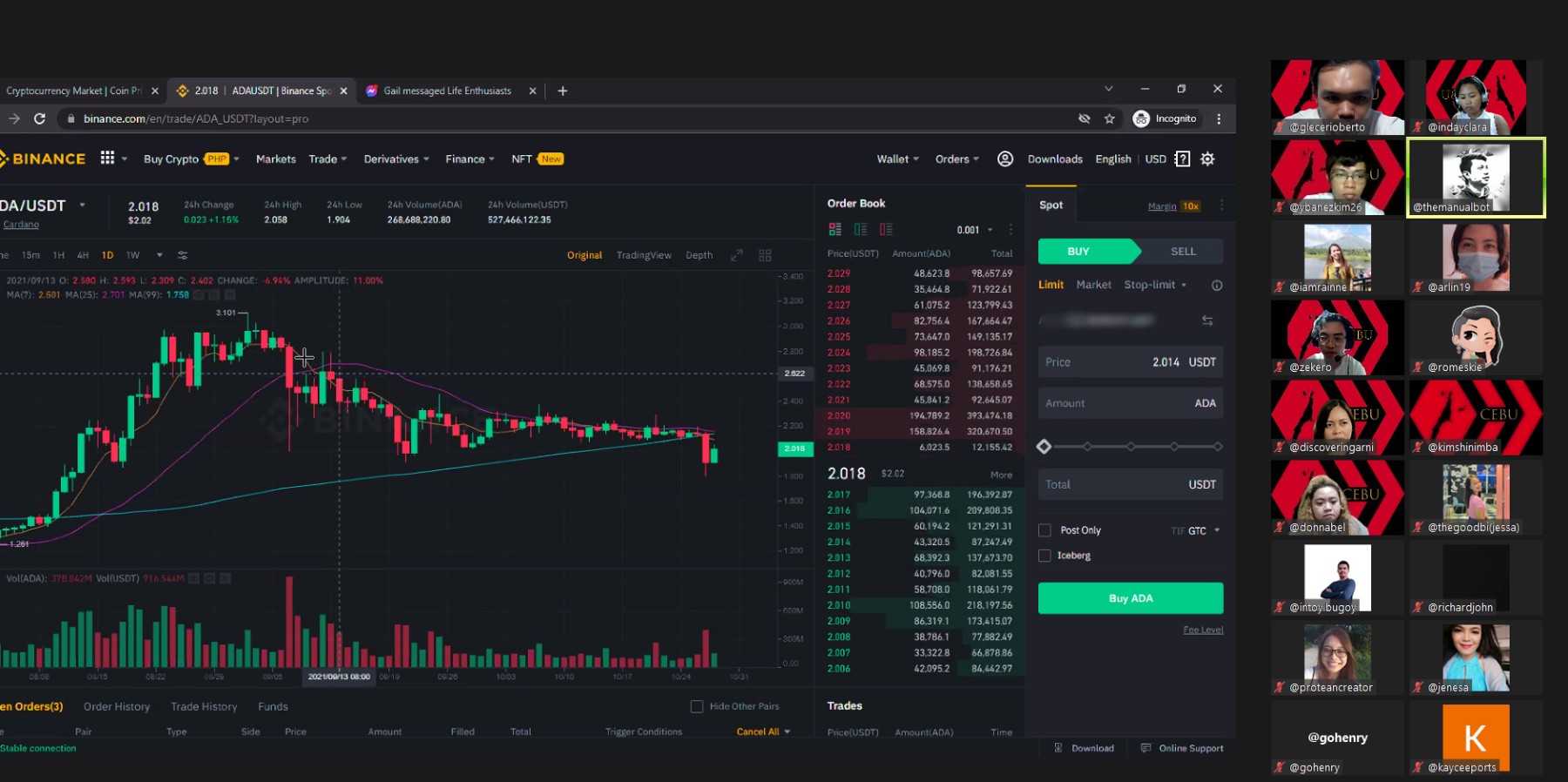Click More in order book

pos(1001,475)
